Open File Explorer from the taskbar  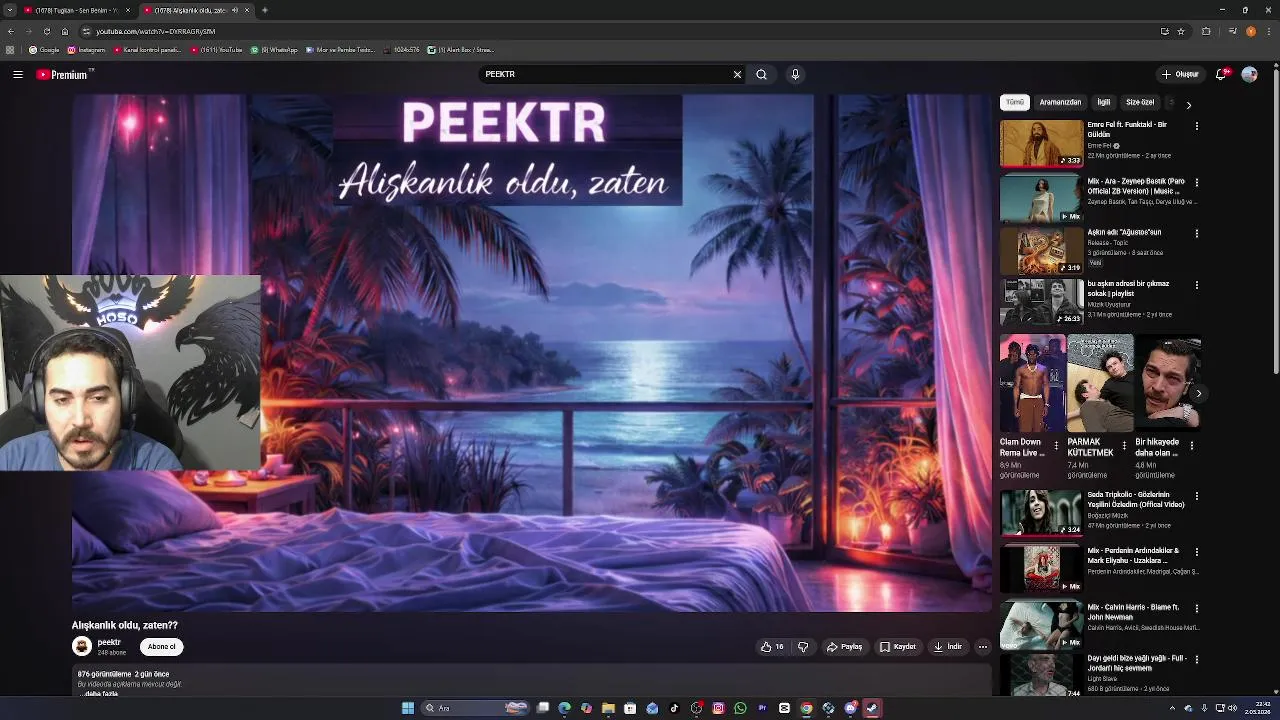click(x=608, y=708)
